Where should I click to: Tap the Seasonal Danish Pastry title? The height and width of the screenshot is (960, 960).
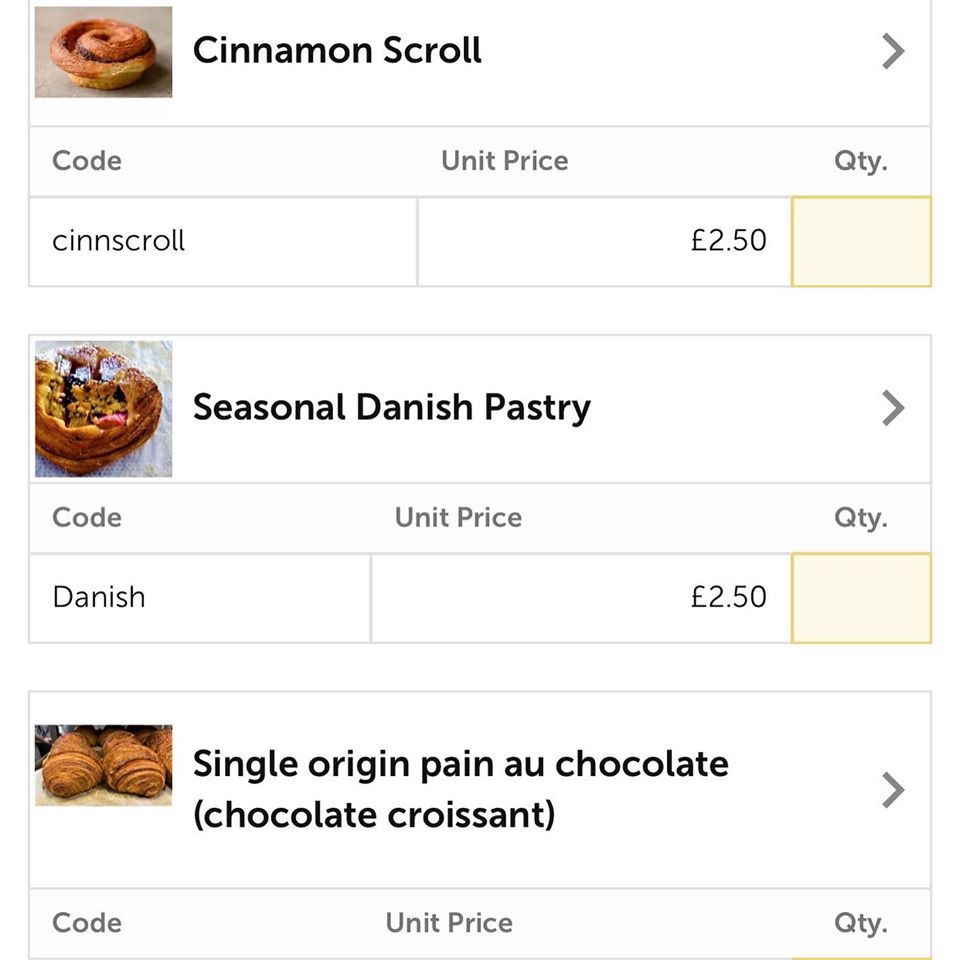(391, 407)
